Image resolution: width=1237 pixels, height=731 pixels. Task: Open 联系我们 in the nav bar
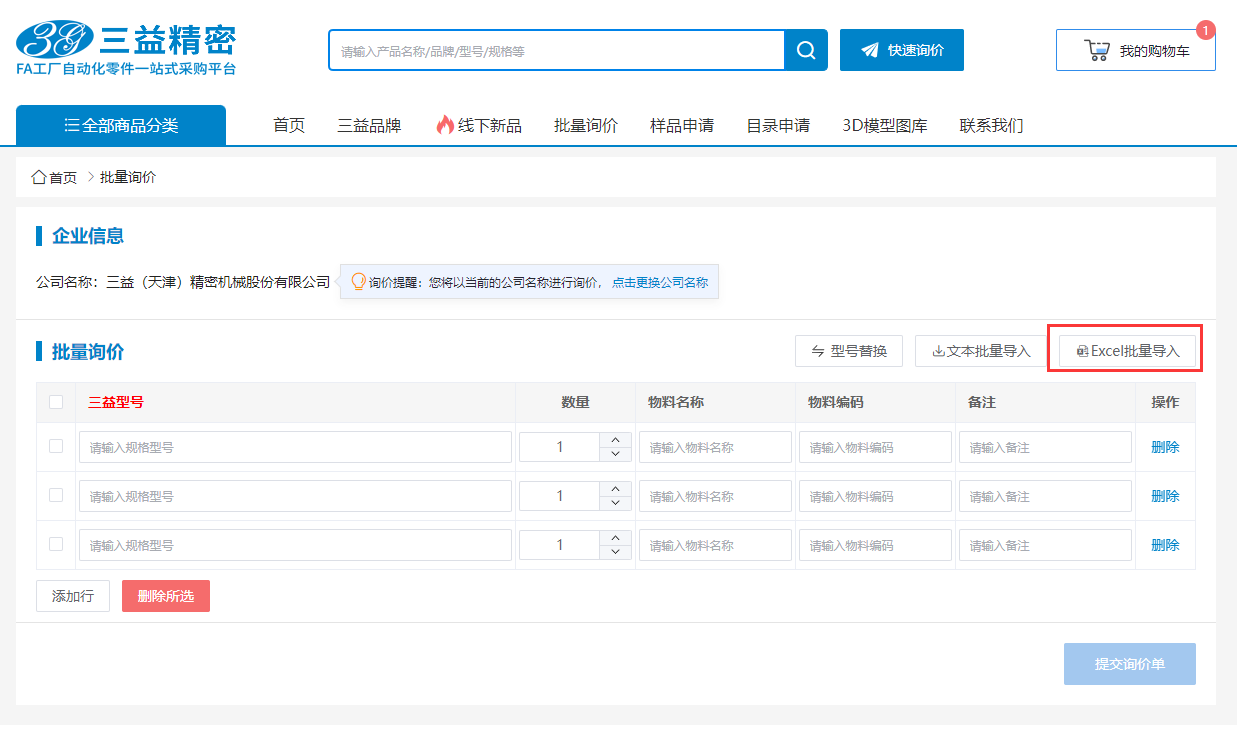(x=991, y=125)
